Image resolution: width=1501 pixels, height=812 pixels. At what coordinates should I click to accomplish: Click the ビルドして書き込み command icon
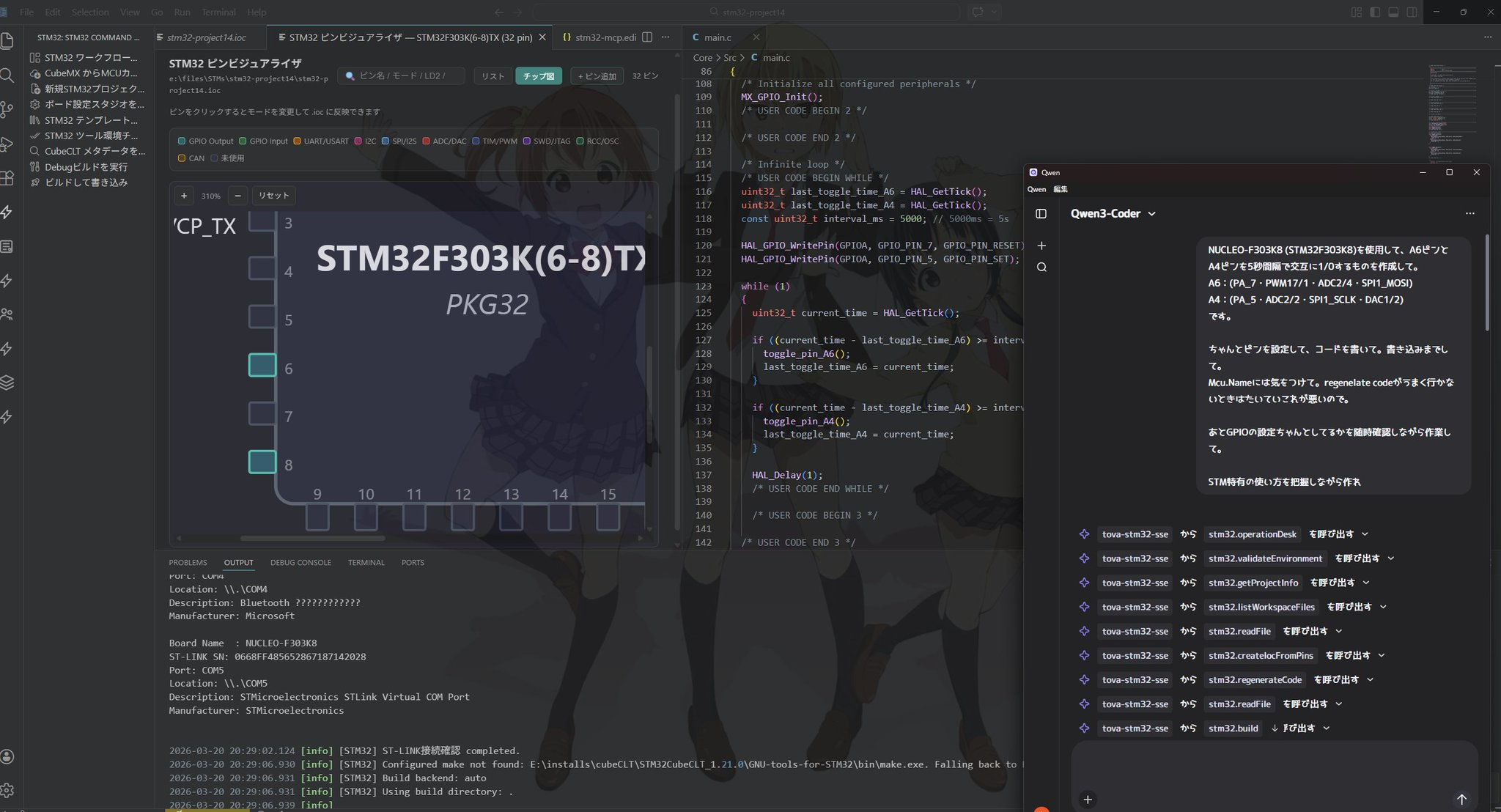coord(34,182)
